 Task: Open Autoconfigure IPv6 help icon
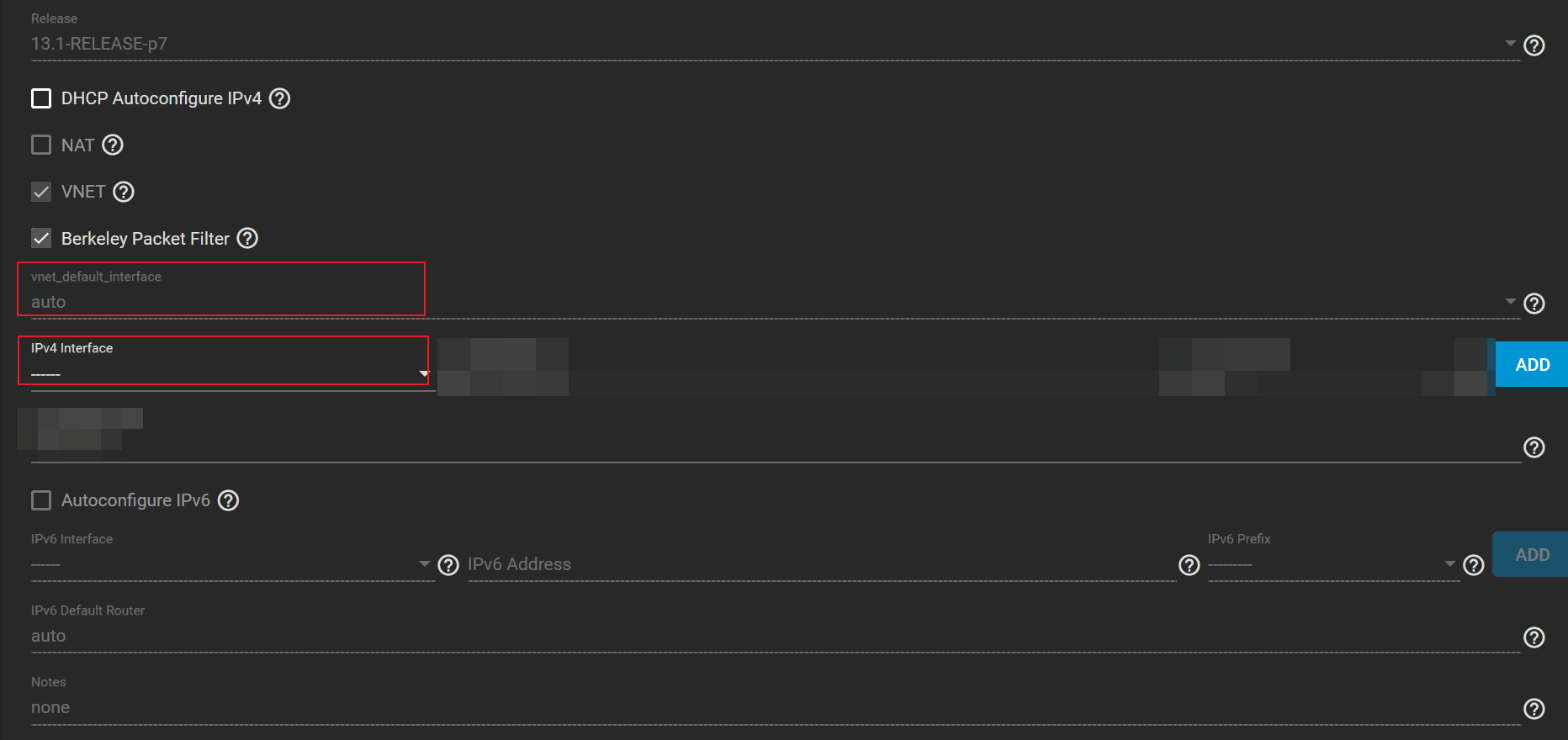point(228,500)
